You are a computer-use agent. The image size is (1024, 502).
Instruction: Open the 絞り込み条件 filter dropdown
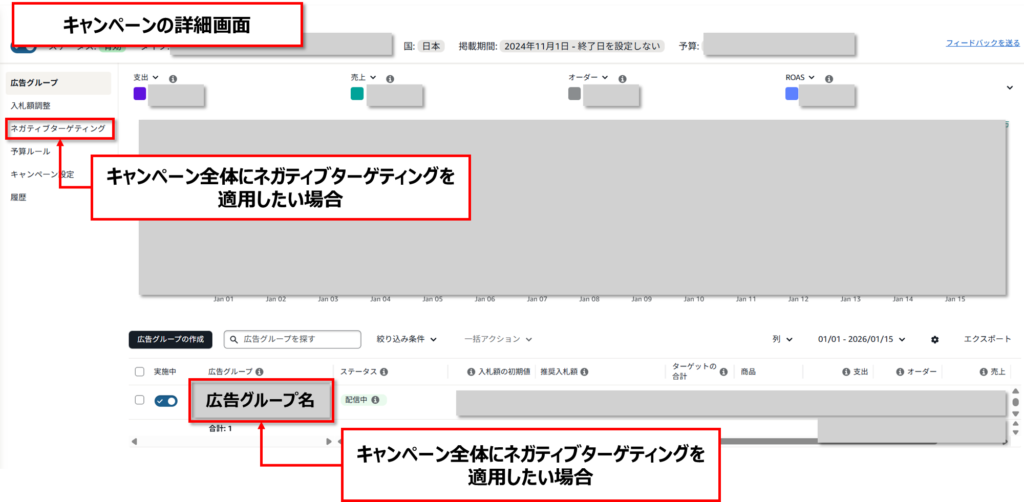pyautogui.click(x=406, y=339)
